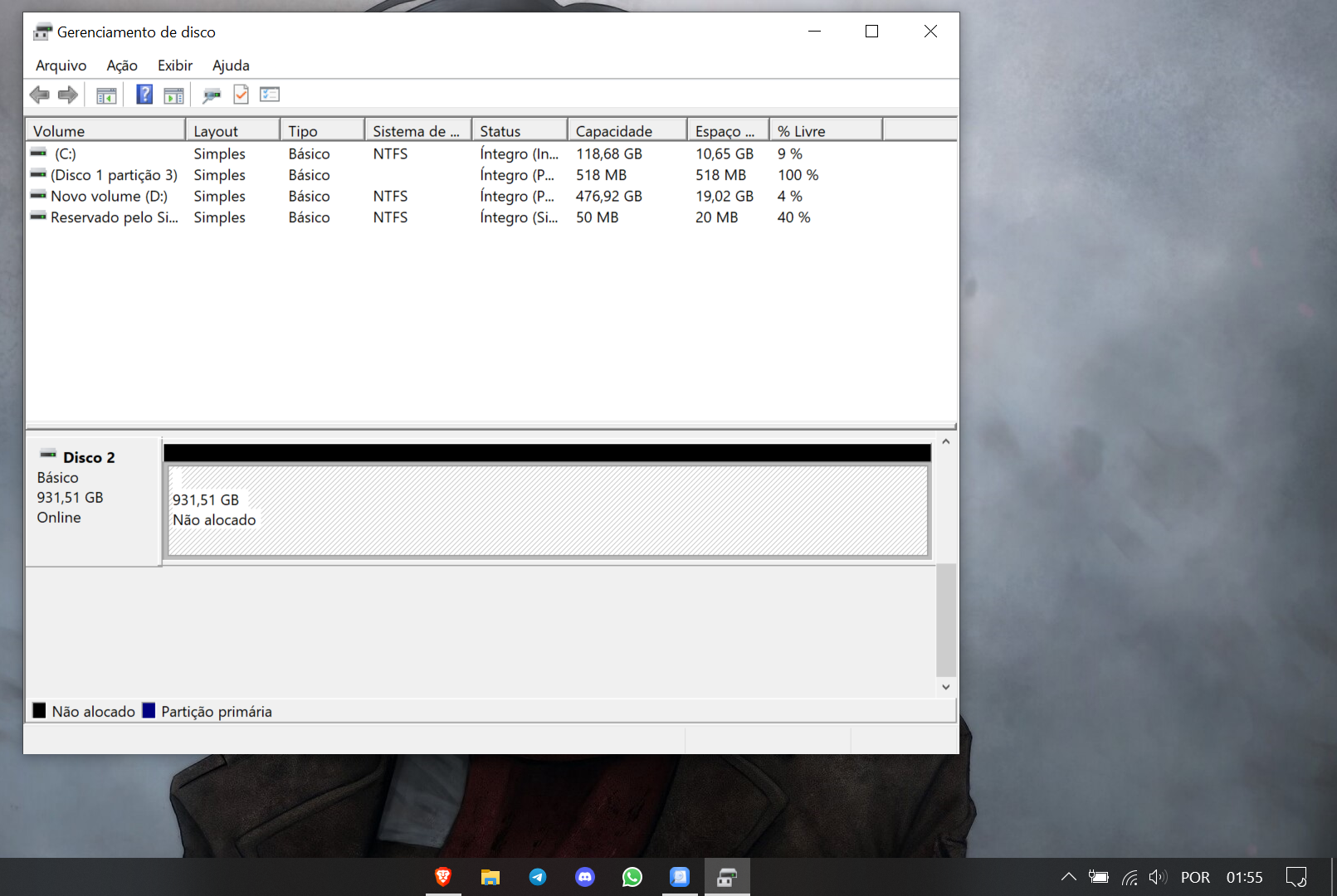Click the 40 % free cell
This screenshot has height=896, width=1337.
793,217
